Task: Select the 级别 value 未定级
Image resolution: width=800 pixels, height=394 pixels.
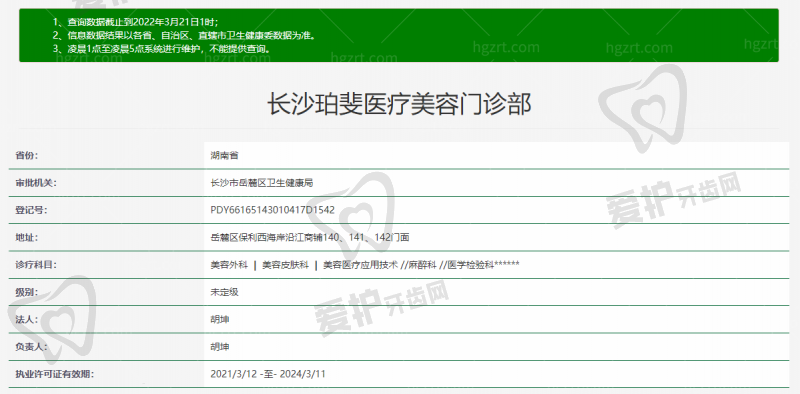Action: click(x=224, y=292)
